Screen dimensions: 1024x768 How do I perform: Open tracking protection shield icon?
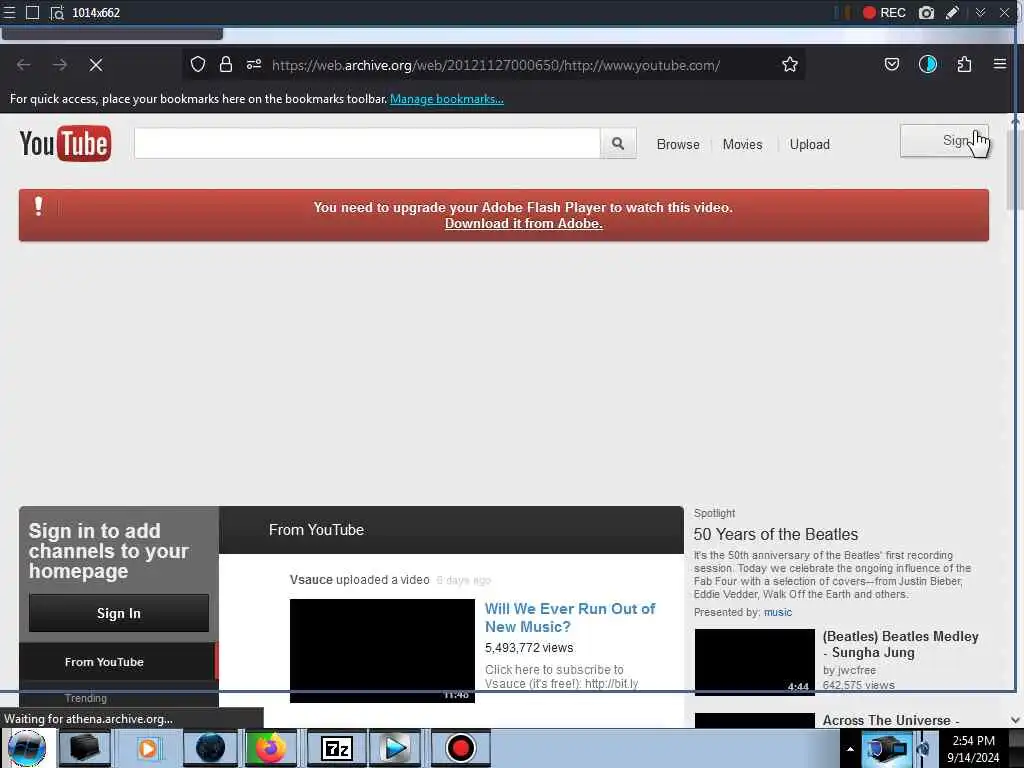[x=198, y=64]
